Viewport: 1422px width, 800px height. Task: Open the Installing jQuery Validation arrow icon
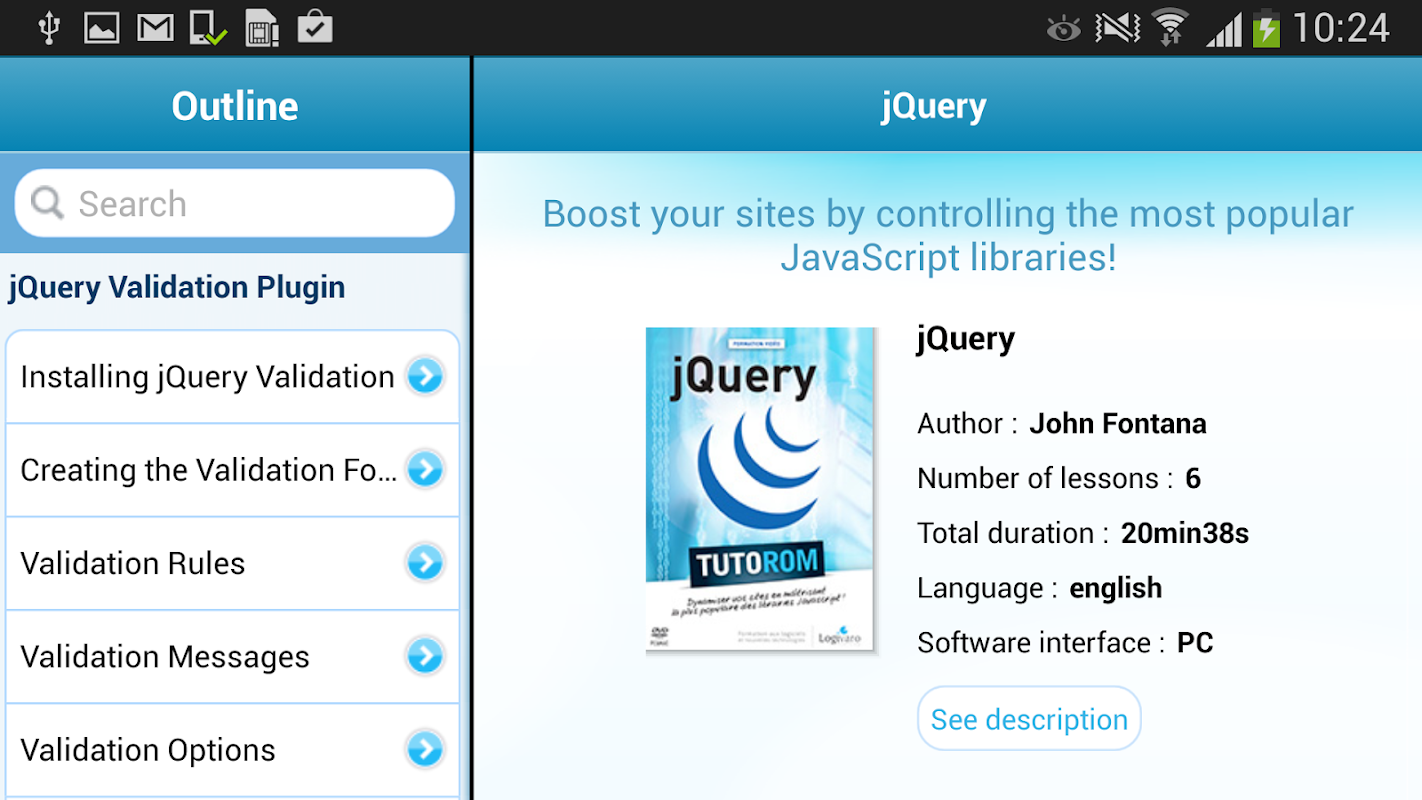425,377
